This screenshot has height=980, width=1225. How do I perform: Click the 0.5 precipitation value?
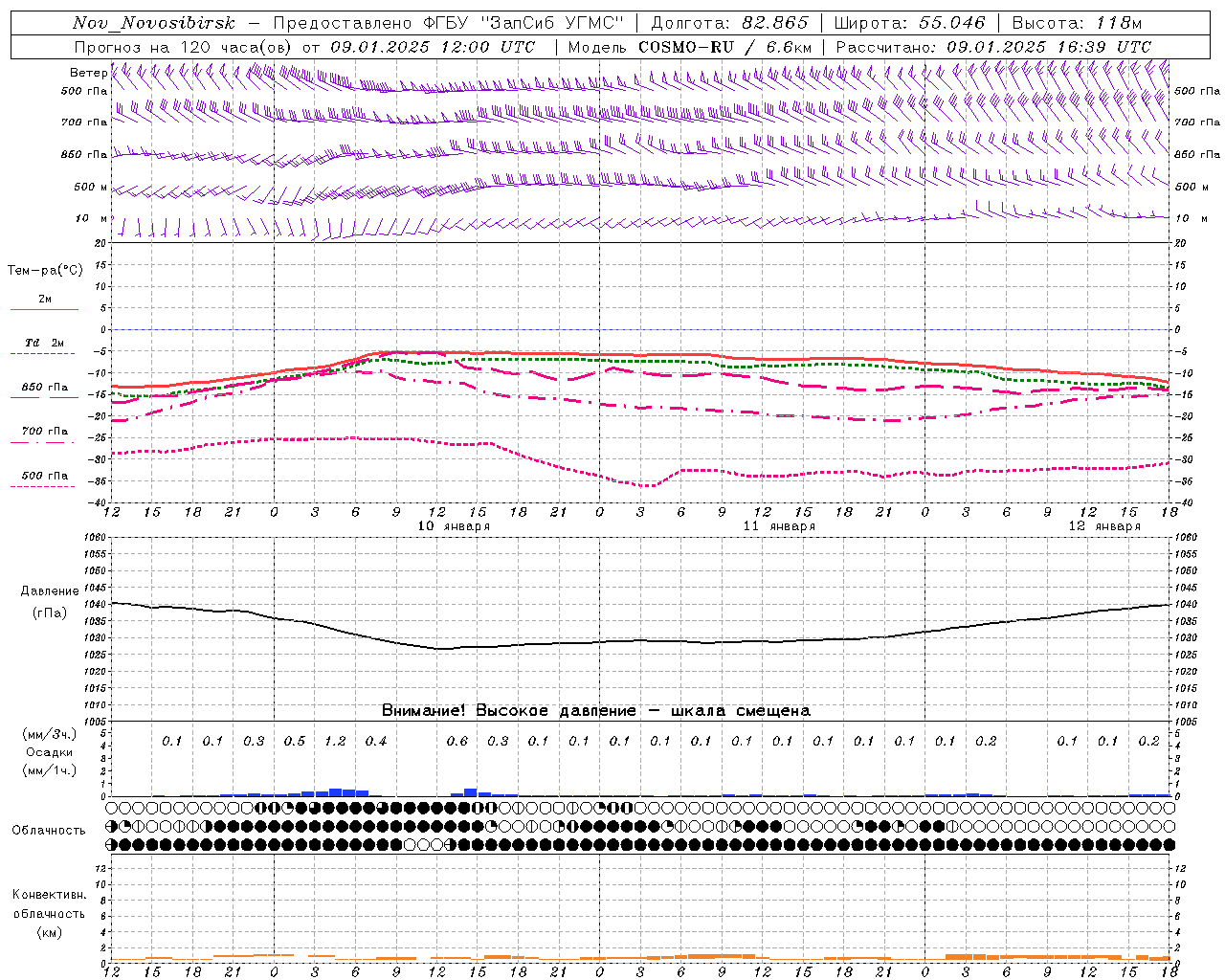[295, 741]
